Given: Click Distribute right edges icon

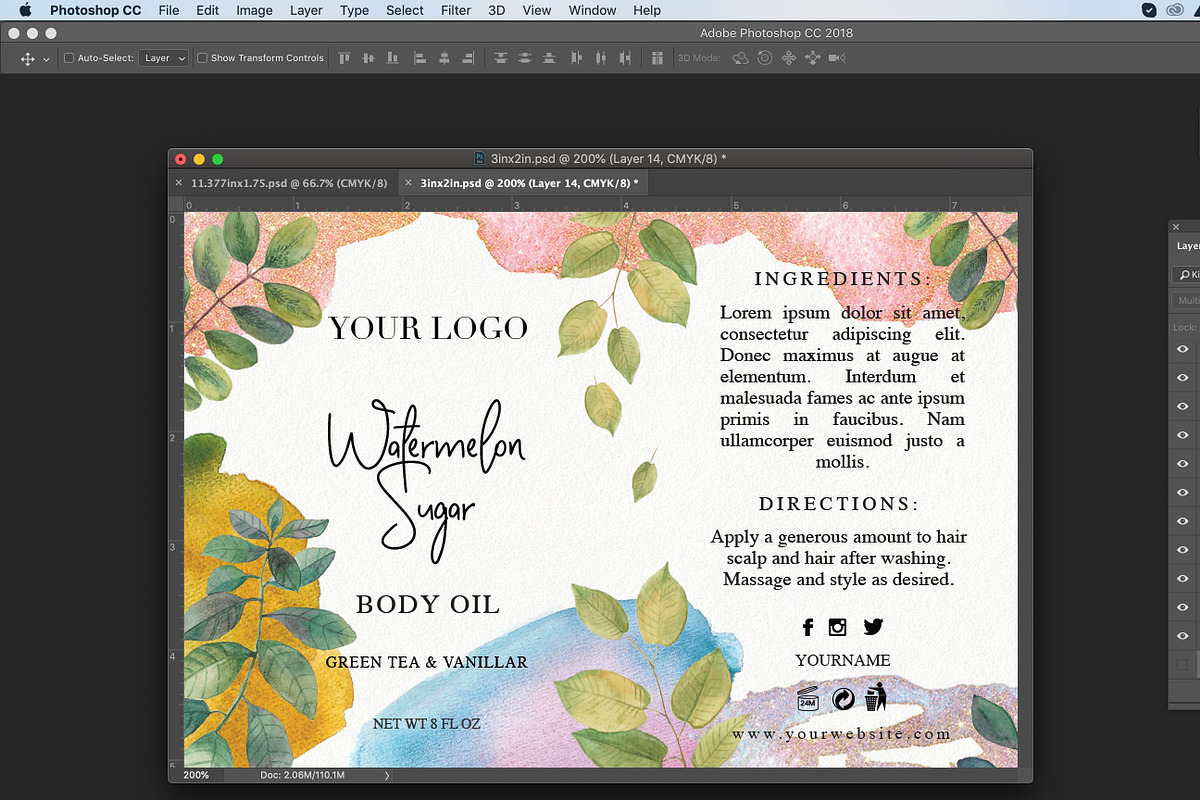Looking at the screenshot, I should tap(623, 58).
